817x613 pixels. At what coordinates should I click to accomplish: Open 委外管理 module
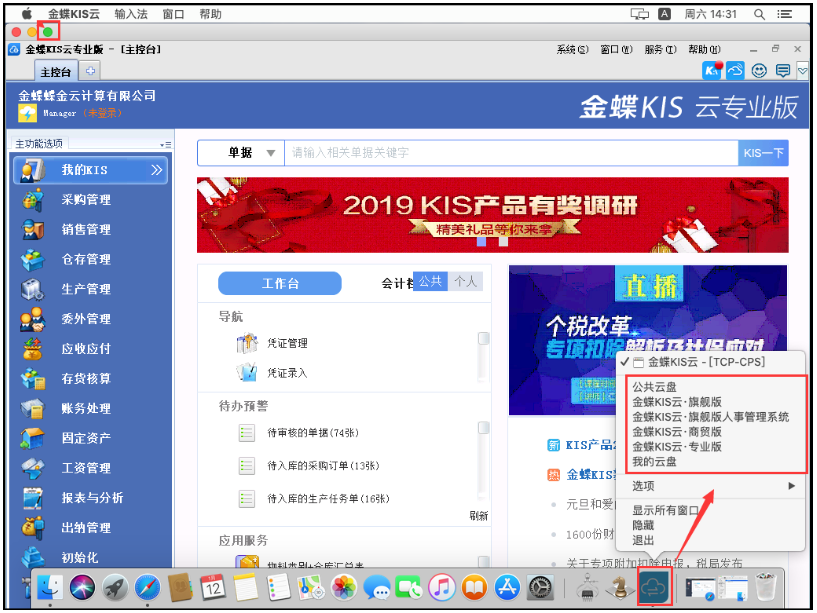click(86, 319)
